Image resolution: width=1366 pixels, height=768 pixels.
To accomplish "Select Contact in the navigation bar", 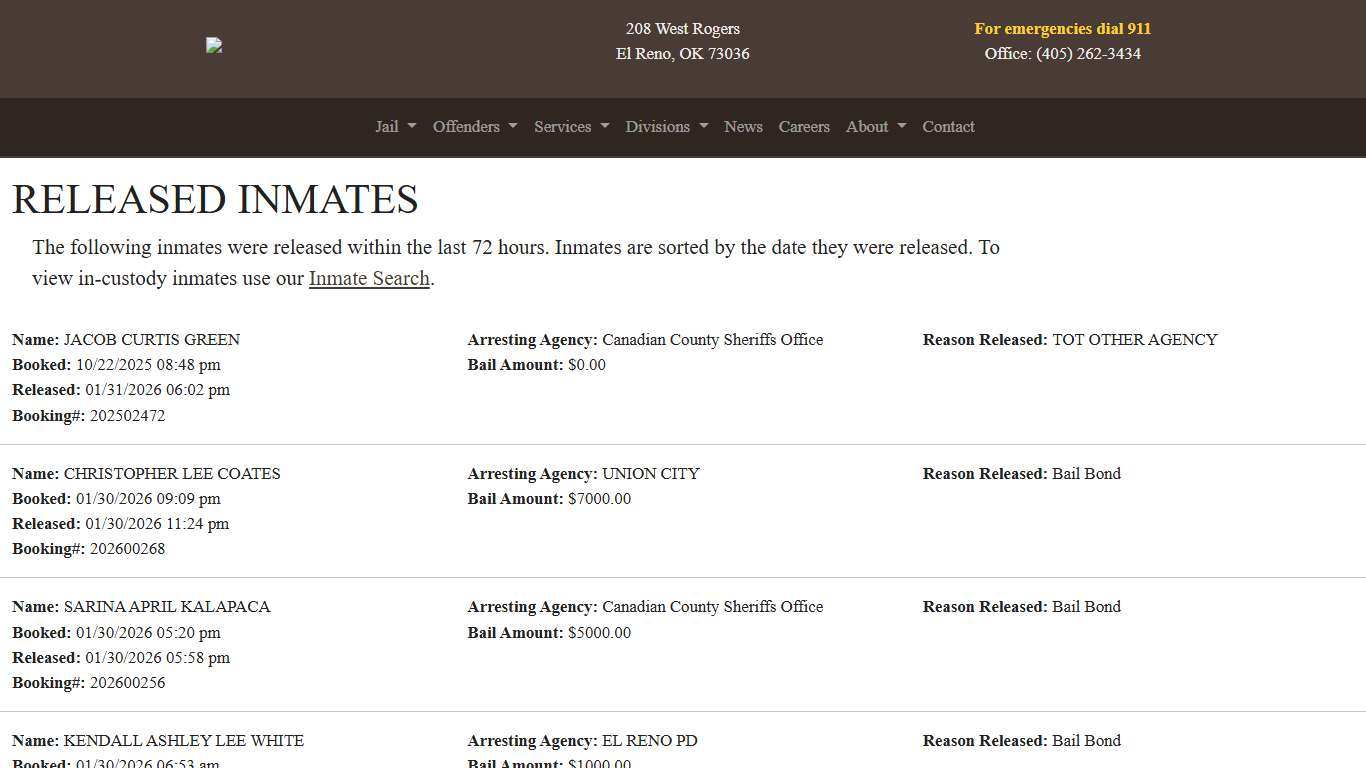I will click(x=948, y=127).
